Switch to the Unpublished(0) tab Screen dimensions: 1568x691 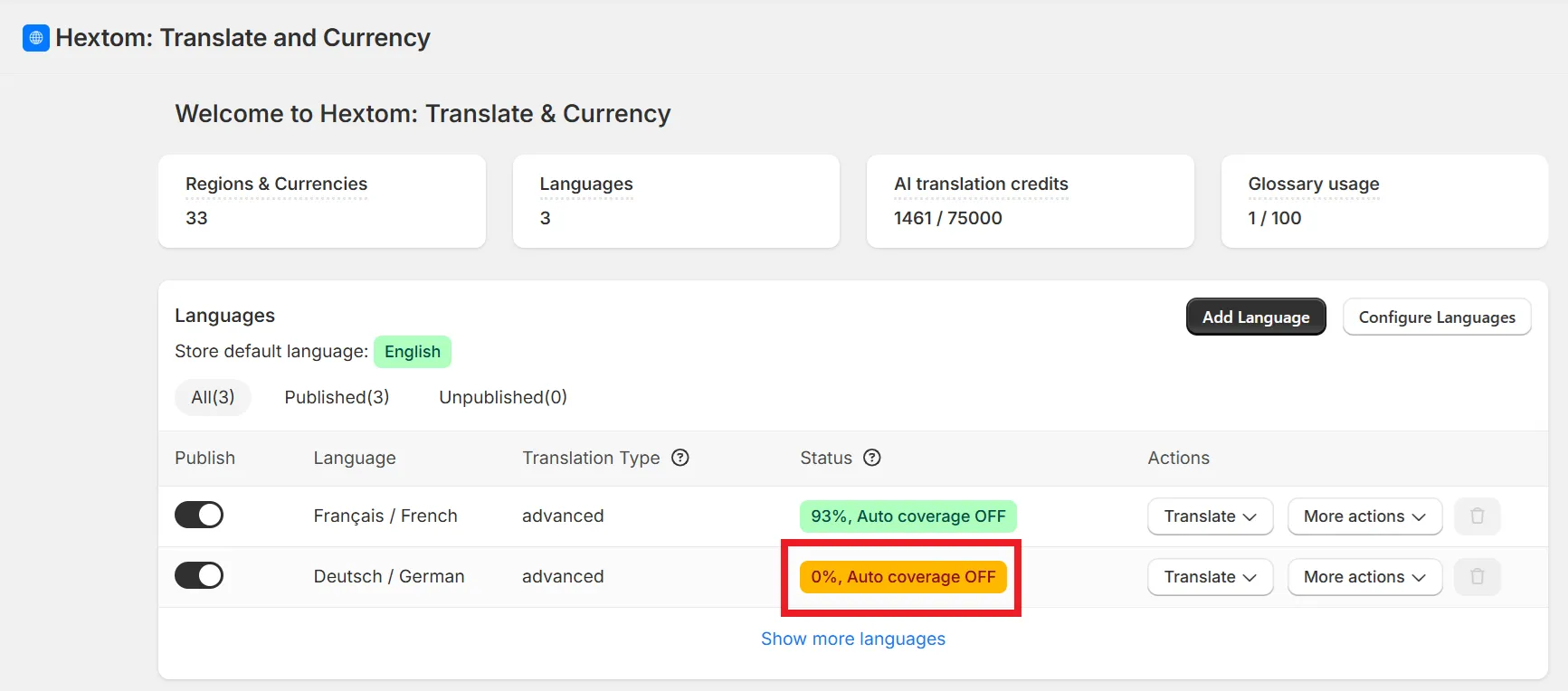[x=503, y=397]
